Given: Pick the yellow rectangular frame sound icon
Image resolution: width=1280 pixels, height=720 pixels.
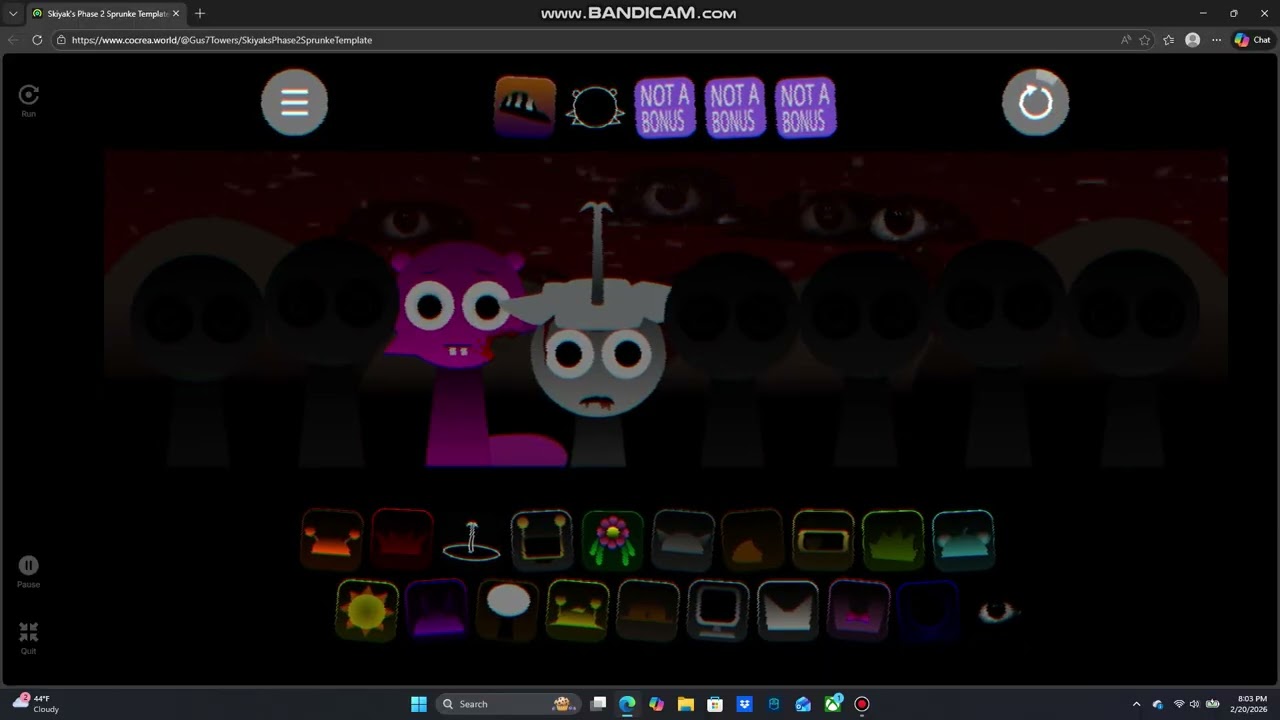Looking at the screenshot, I should pyautogui.click(x=823, y=540).
